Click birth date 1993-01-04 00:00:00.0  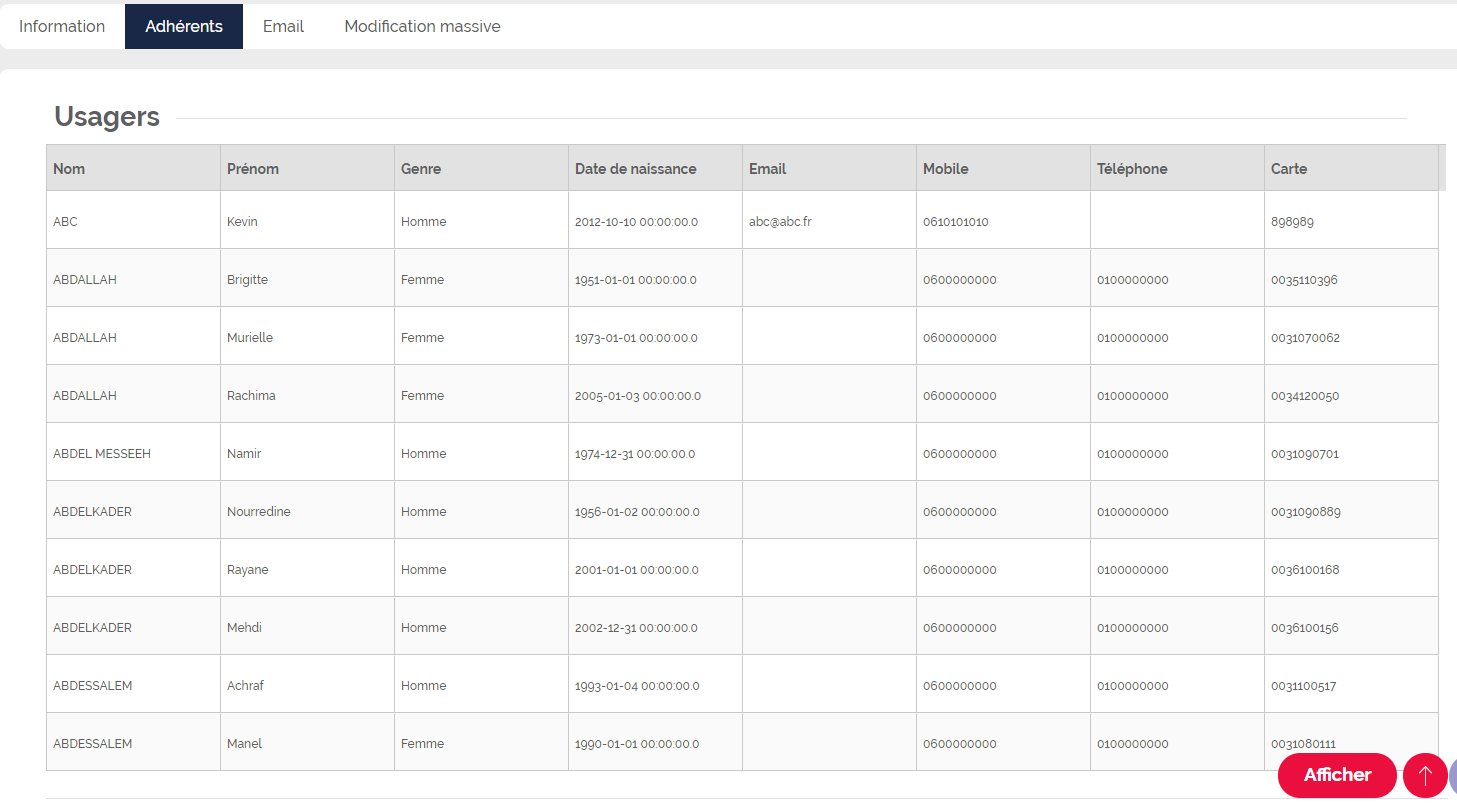637,686
